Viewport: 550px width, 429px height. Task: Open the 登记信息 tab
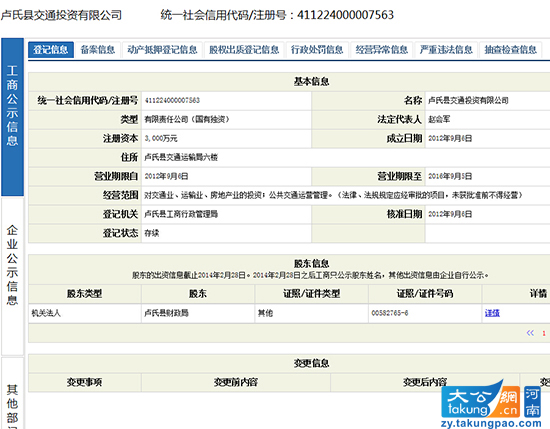(x=51, y=49)
